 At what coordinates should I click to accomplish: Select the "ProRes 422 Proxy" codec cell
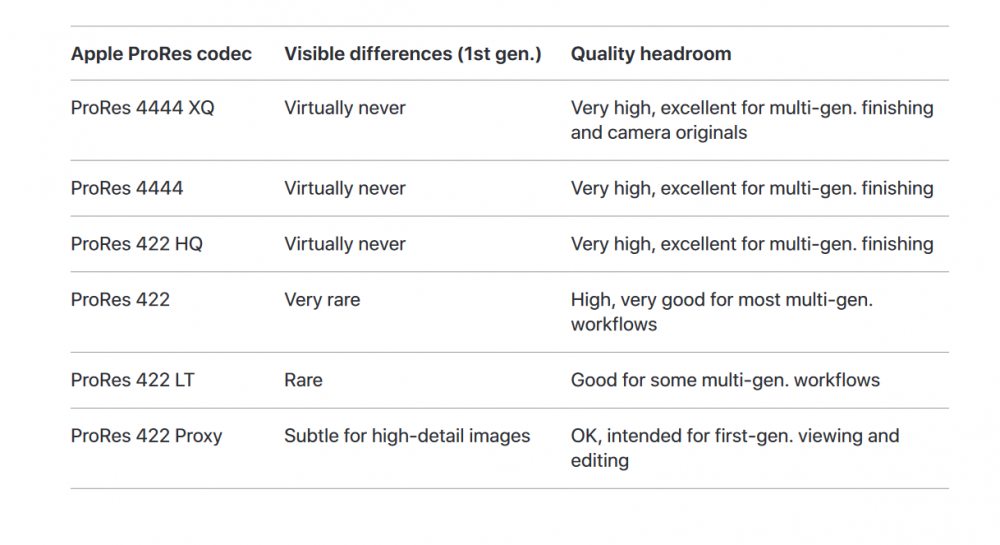click(146, 436)
